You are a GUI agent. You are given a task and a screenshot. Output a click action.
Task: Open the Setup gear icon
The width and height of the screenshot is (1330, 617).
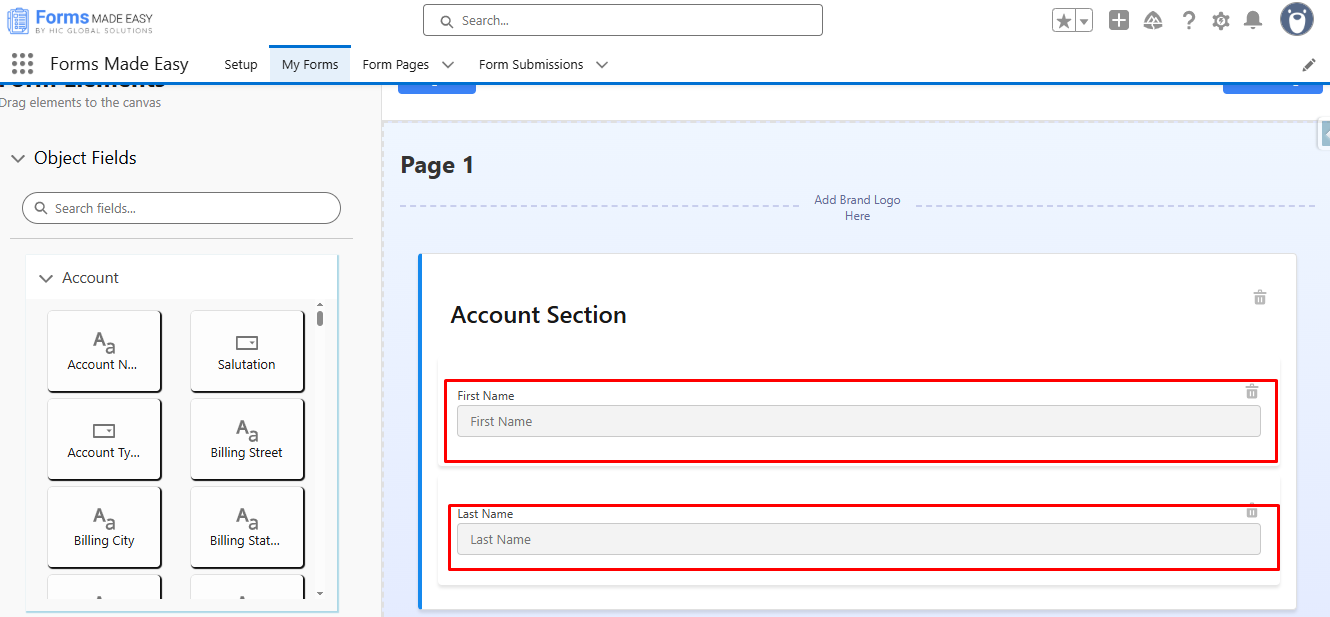pyautogui.click(x=1220, y=21)
